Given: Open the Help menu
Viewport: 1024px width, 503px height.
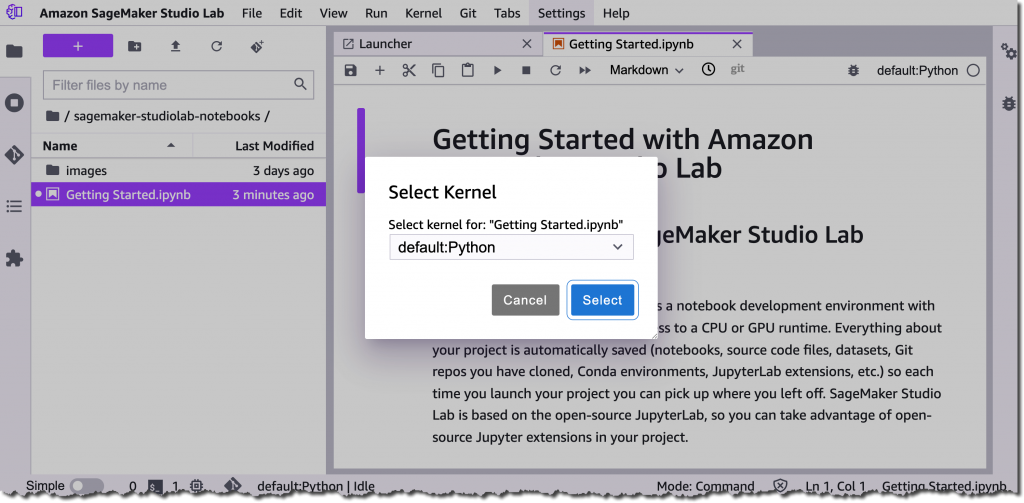Looking at the screenshot, I should tap(616, 13).
